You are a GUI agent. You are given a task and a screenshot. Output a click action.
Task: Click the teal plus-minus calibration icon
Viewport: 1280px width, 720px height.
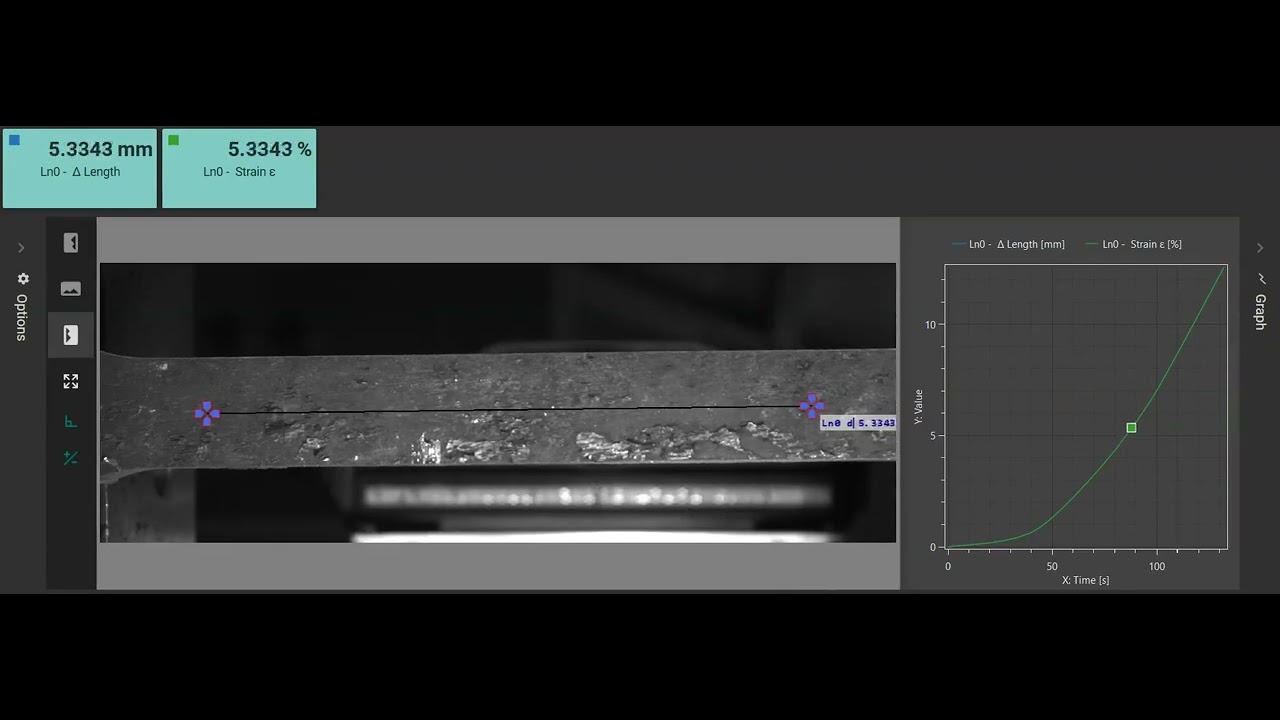tap(71, 458)
